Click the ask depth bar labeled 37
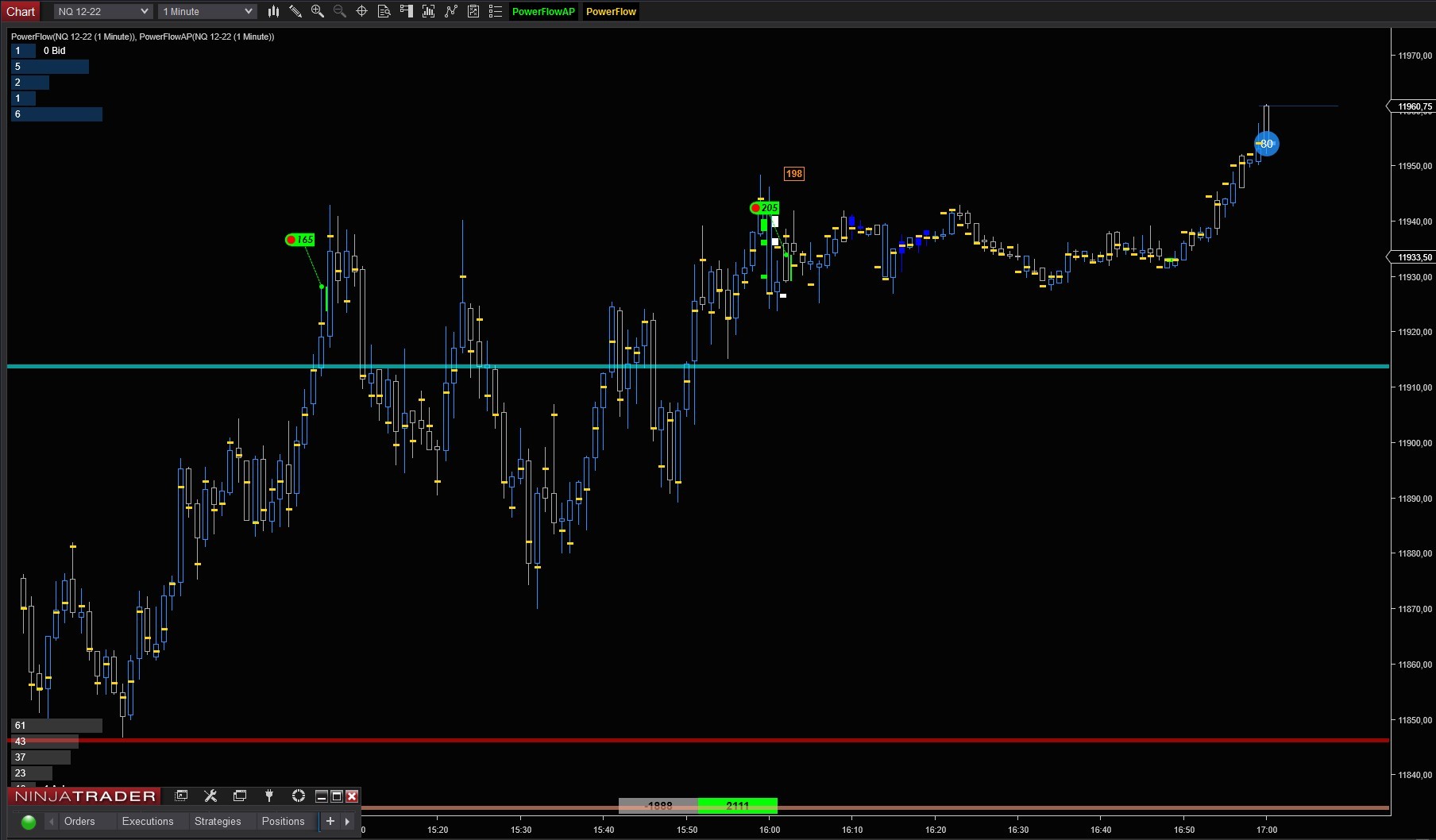Image resolution: width=1436 pixels, height=840 pixels. [x=41, y=757]
